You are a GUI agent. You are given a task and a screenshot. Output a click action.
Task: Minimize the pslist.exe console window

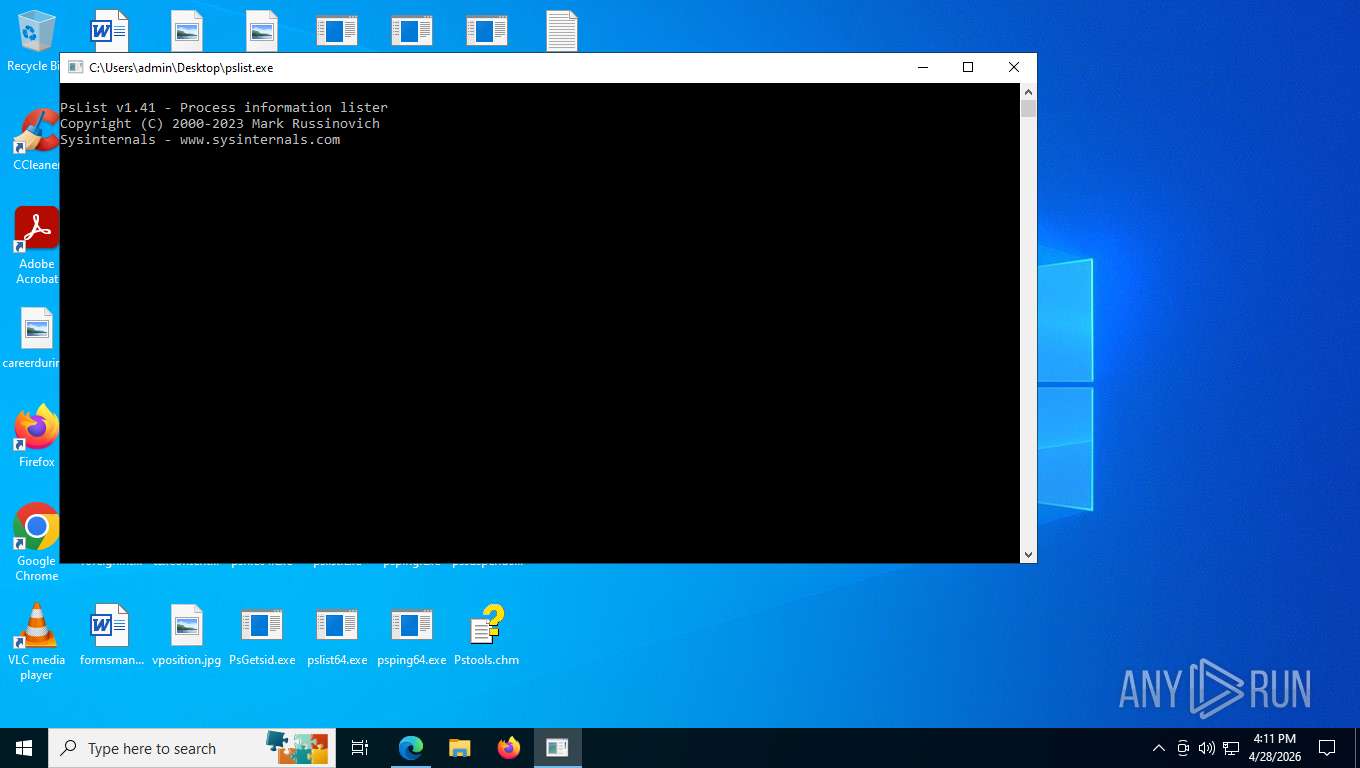pyautogui.click(x=922, y=67)
